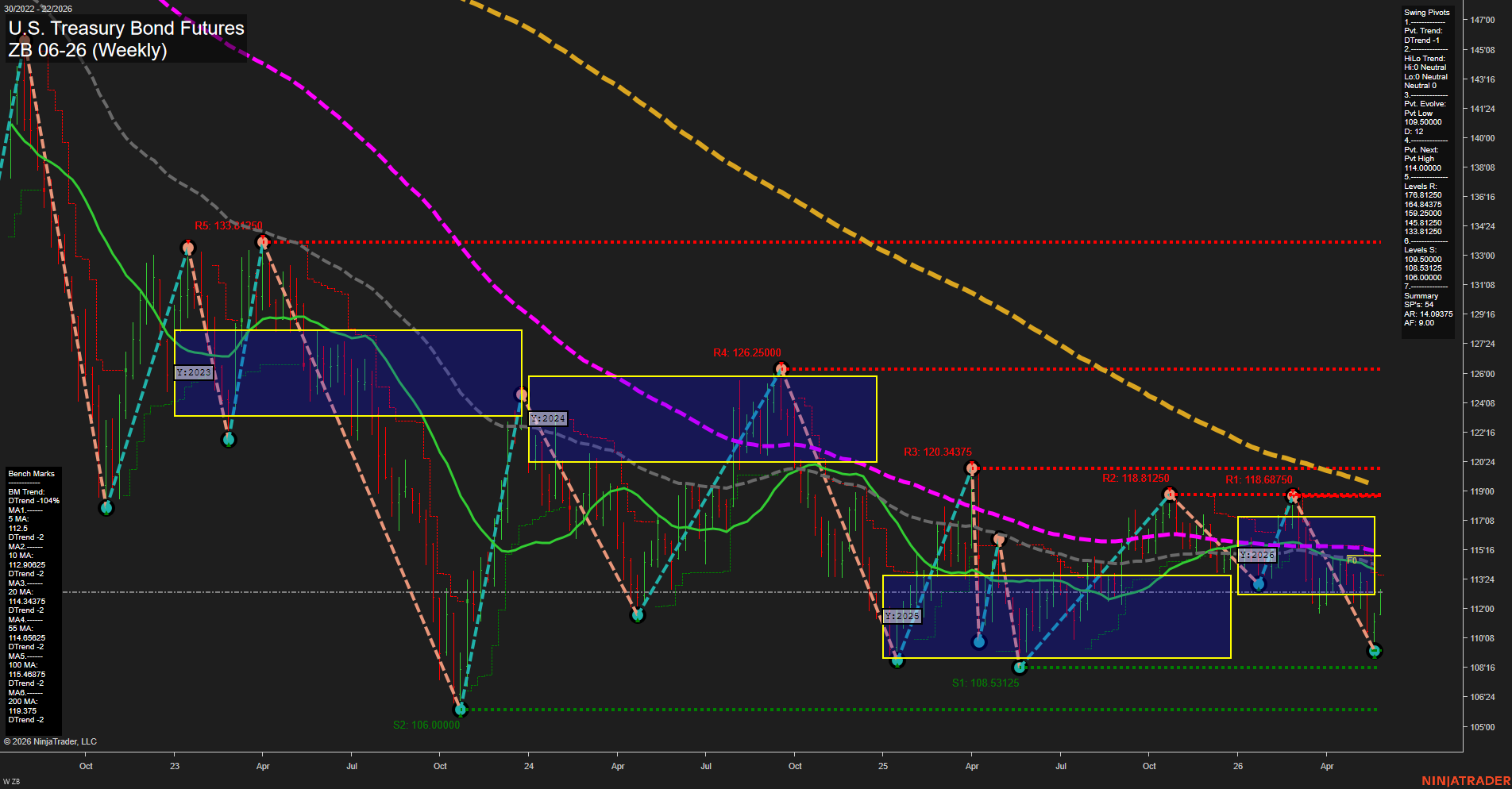Screen dimensions: 1512x789
Task: Select the 25 year label on time axis
Action: click(x=883, y=767)
